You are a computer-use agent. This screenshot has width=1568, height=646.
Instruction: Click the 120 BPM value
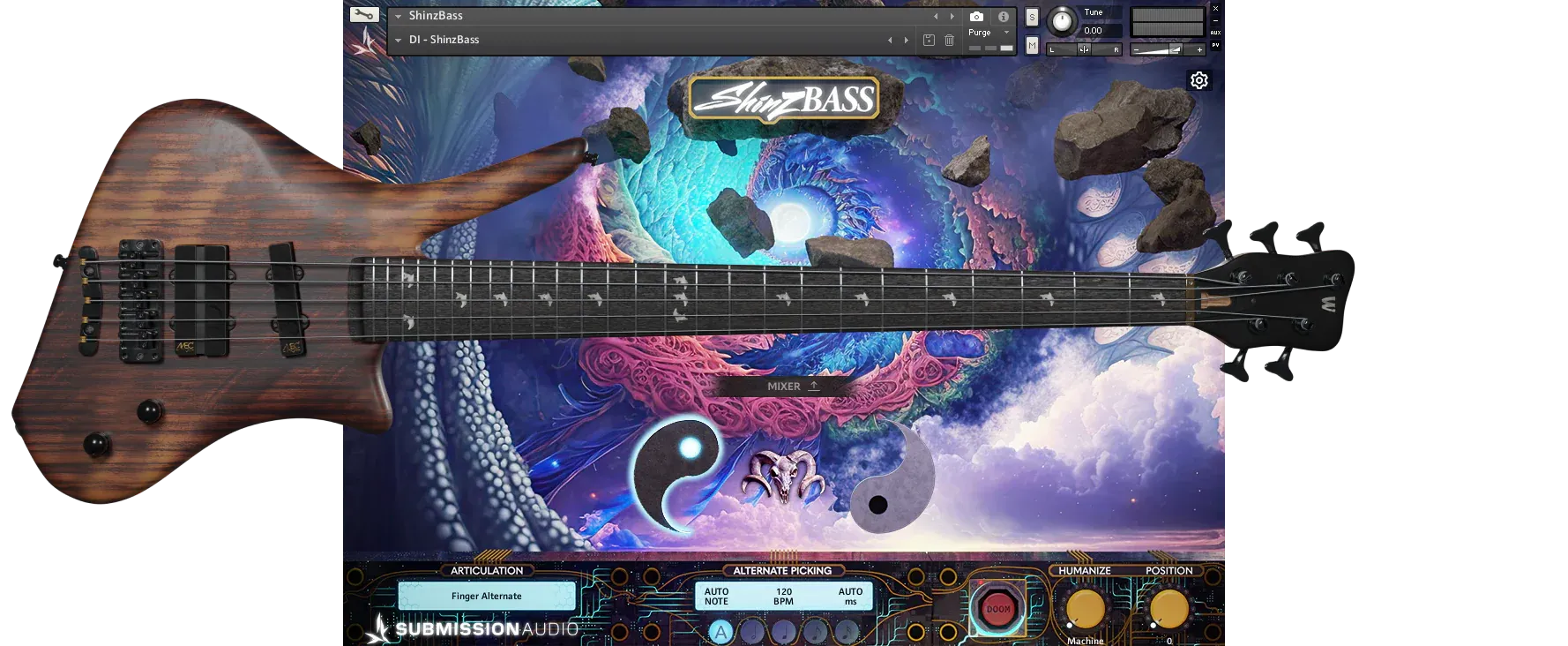[x=783, y=597]
